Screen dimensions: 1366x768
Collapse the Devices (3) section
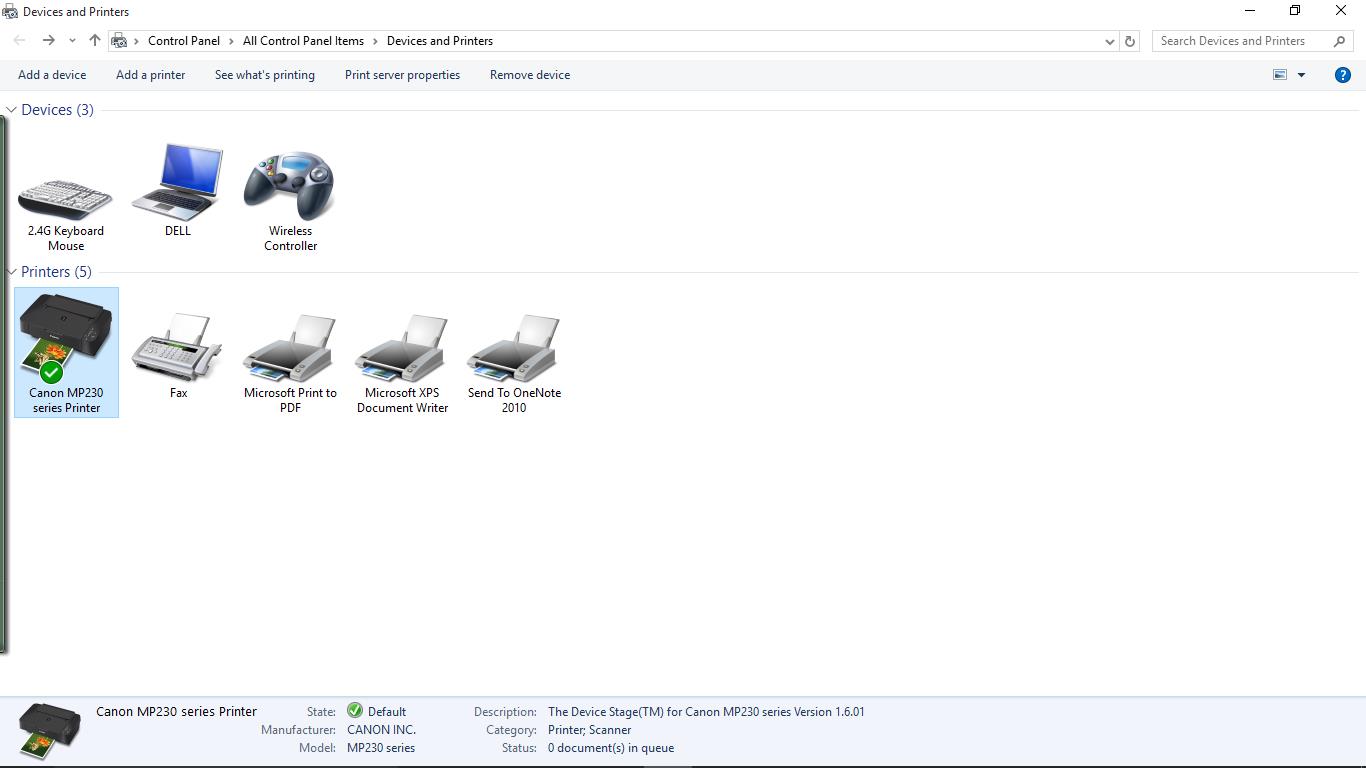pos(10,109)
